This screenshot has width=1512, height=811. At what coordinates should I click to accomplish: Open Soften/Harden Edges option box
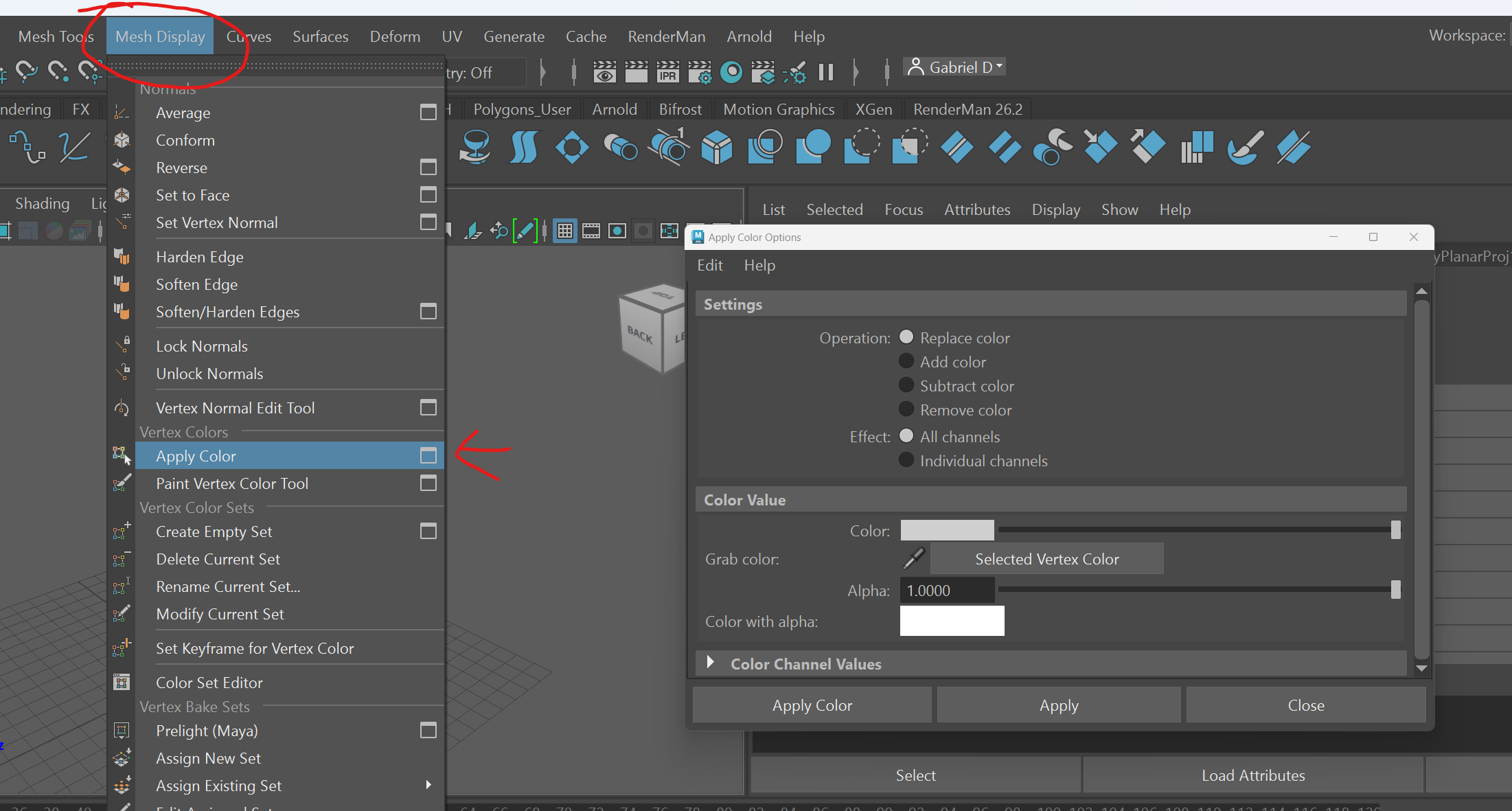pyautogui.click(x=428, y=311)
